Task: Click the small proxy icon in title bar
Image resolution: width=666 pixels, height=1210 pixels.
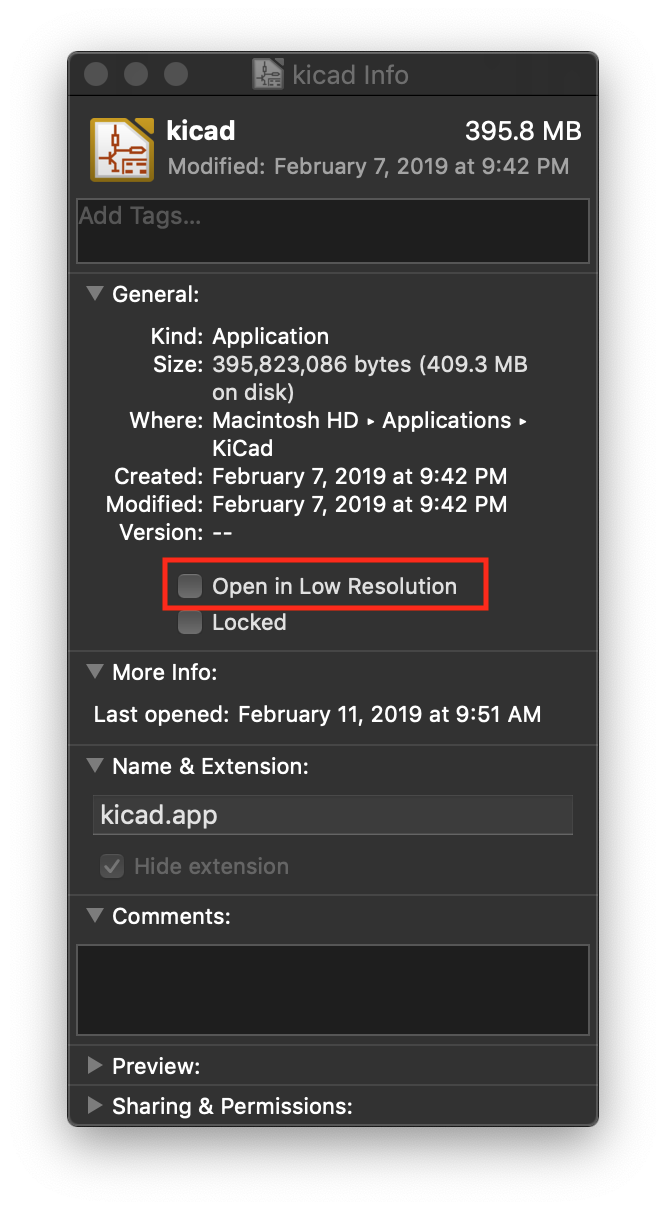Action: (268, 75)
